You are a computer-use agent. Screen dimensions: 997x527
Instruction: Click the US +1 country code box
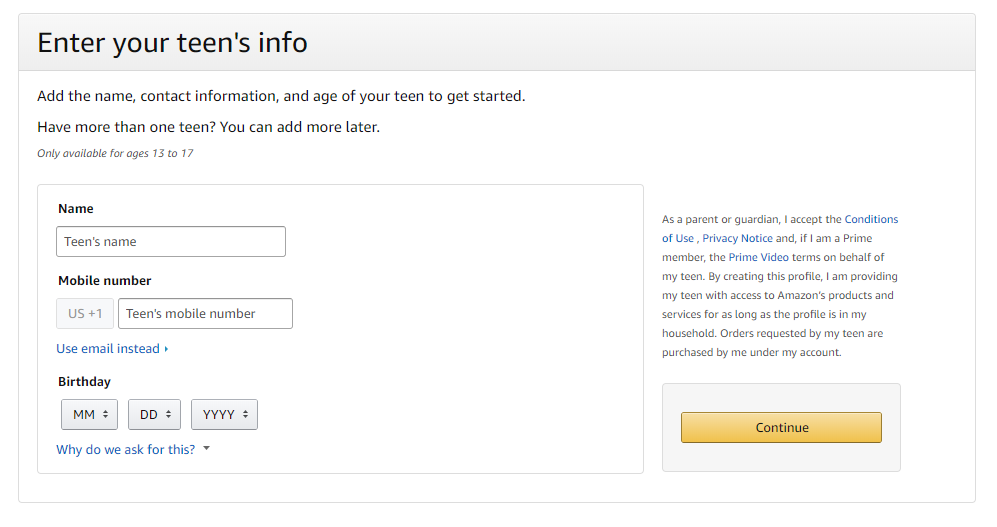coord(85,314)
